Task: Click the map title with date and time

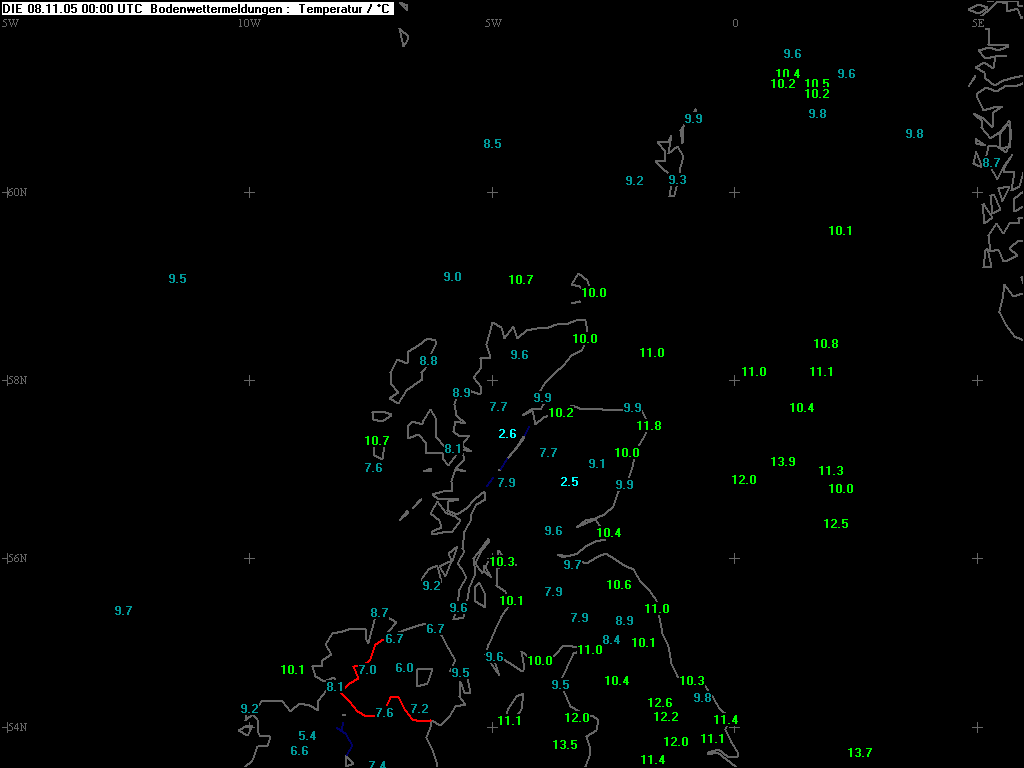Action: click(x=197, y=8)
